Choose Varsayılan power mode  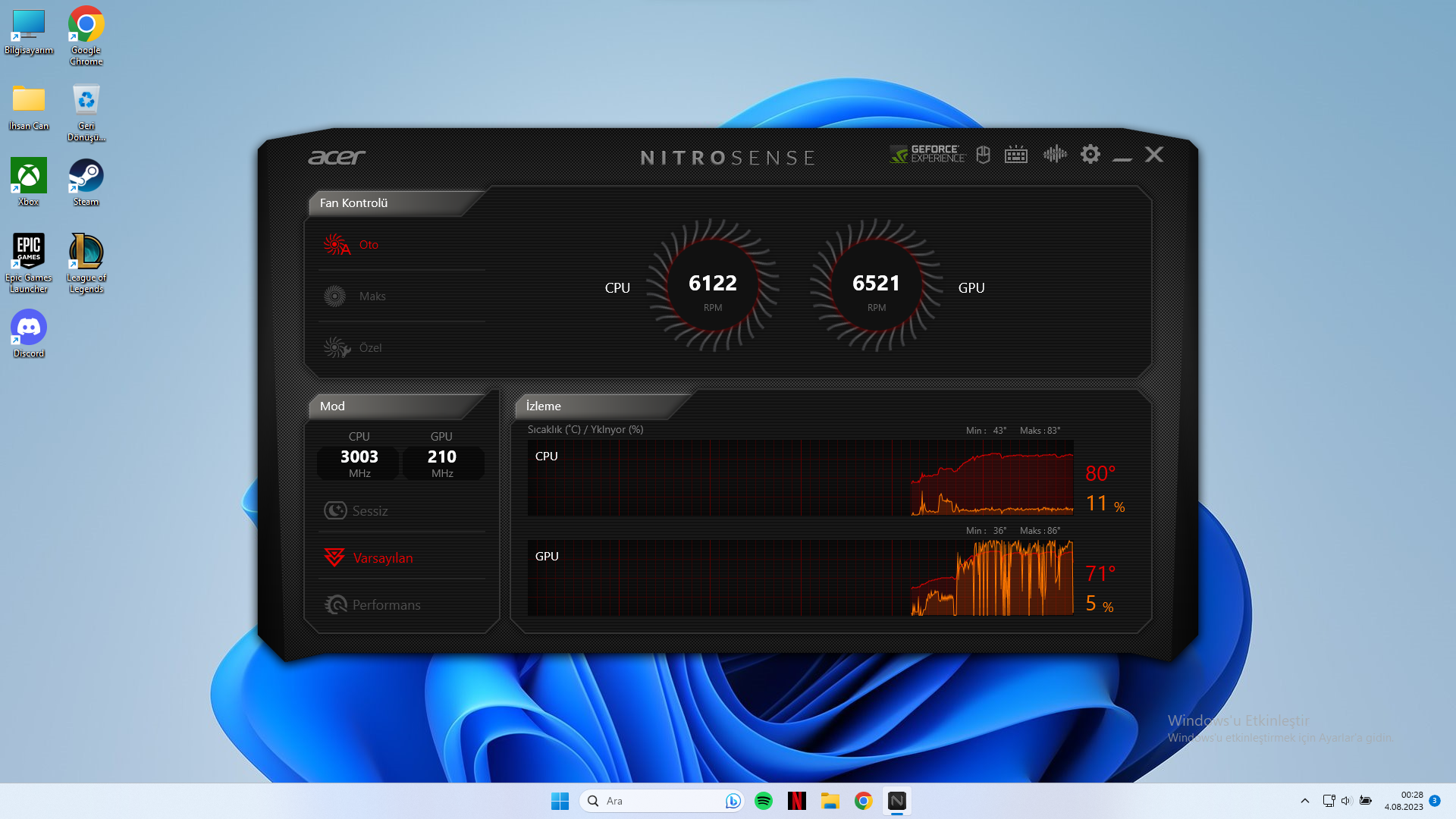(381, 558)
